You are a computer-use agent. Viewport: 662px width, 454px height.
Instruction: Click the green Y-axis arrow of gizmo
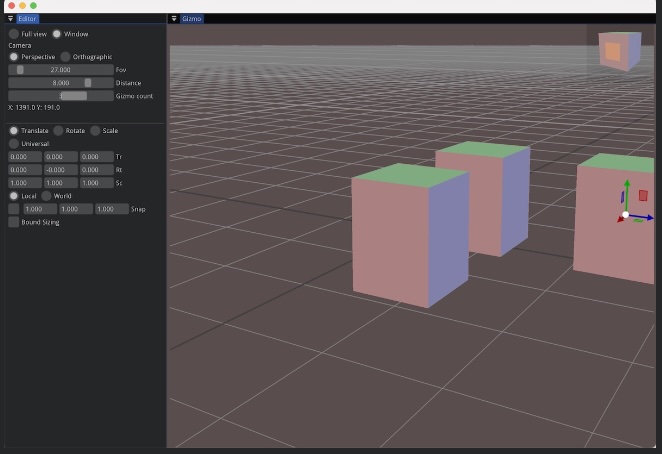tap(626, 186)
